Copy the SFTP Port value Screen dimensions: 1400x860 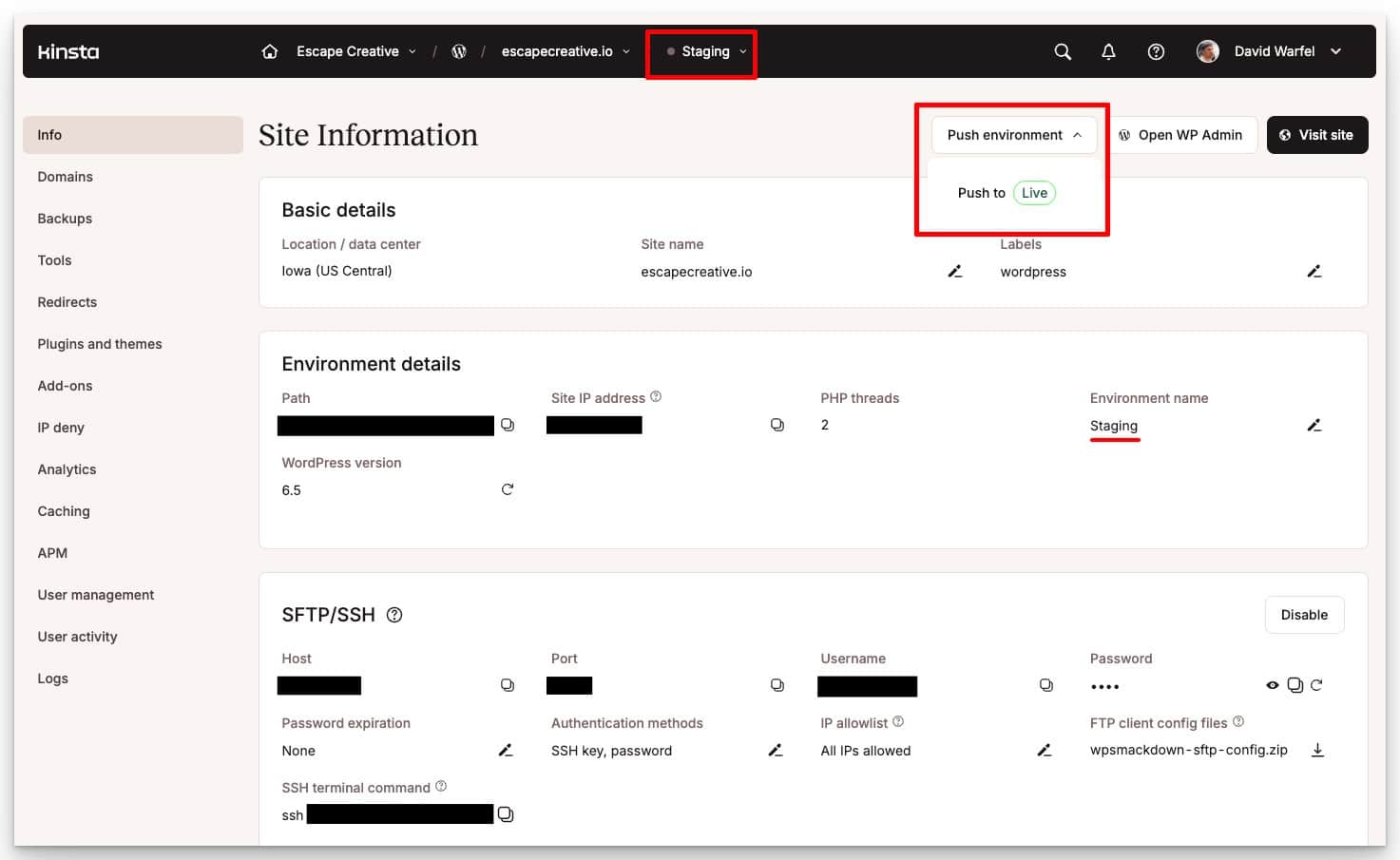[777, 685]
